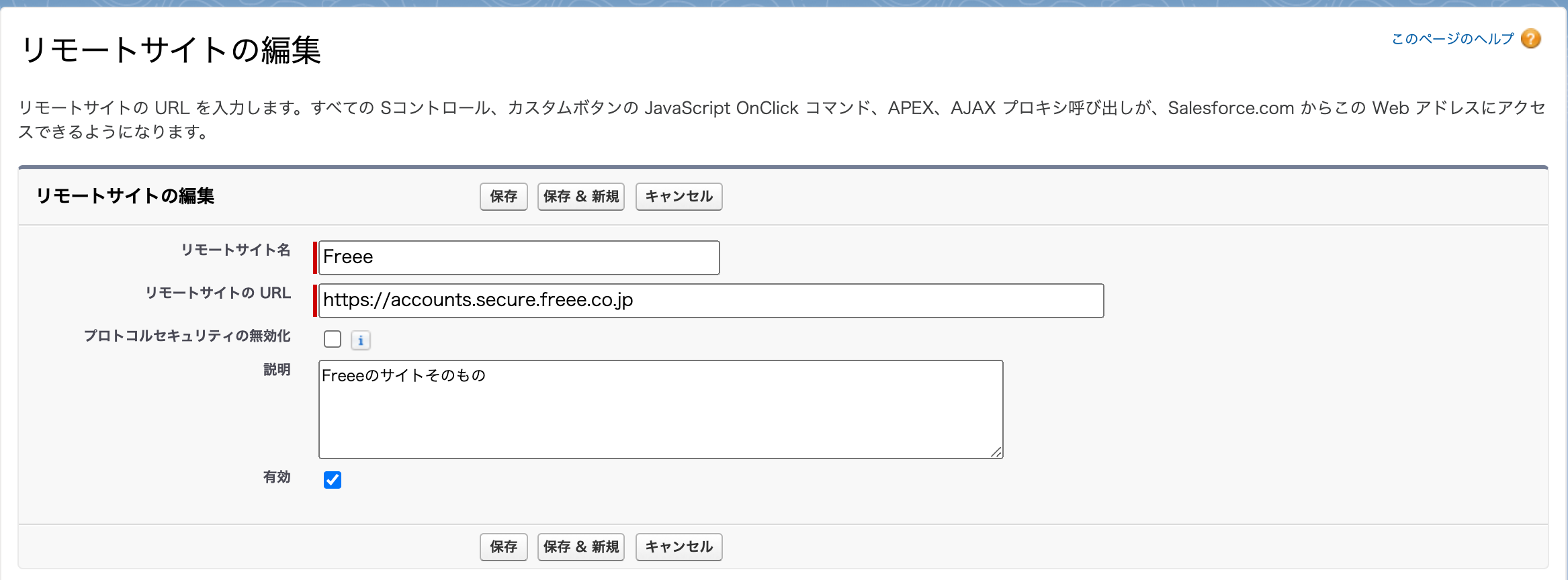Enable プロトコルセキュリティの無効化 checkbox

(x=333, y=339)
